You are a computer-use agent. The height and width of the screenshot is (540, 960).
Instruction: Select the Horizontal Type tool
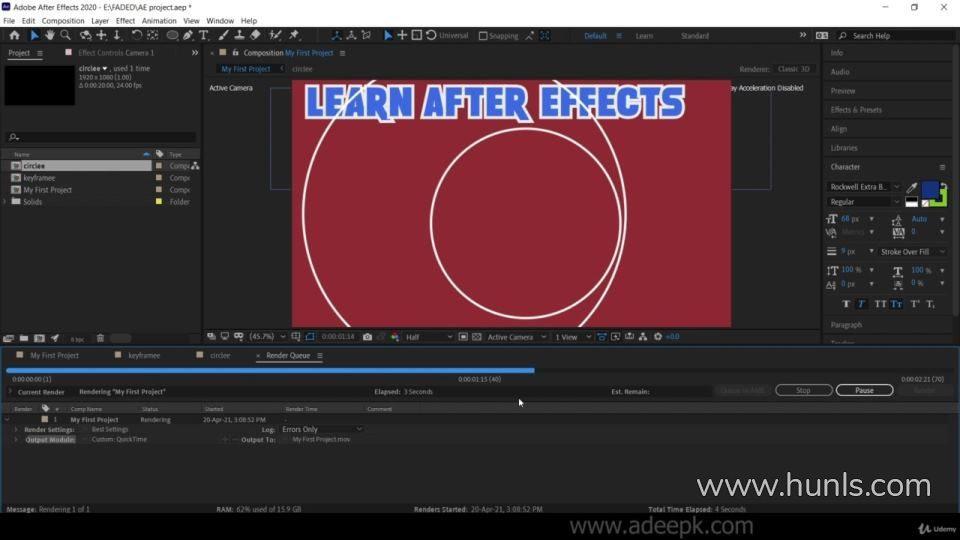point(204,36)
